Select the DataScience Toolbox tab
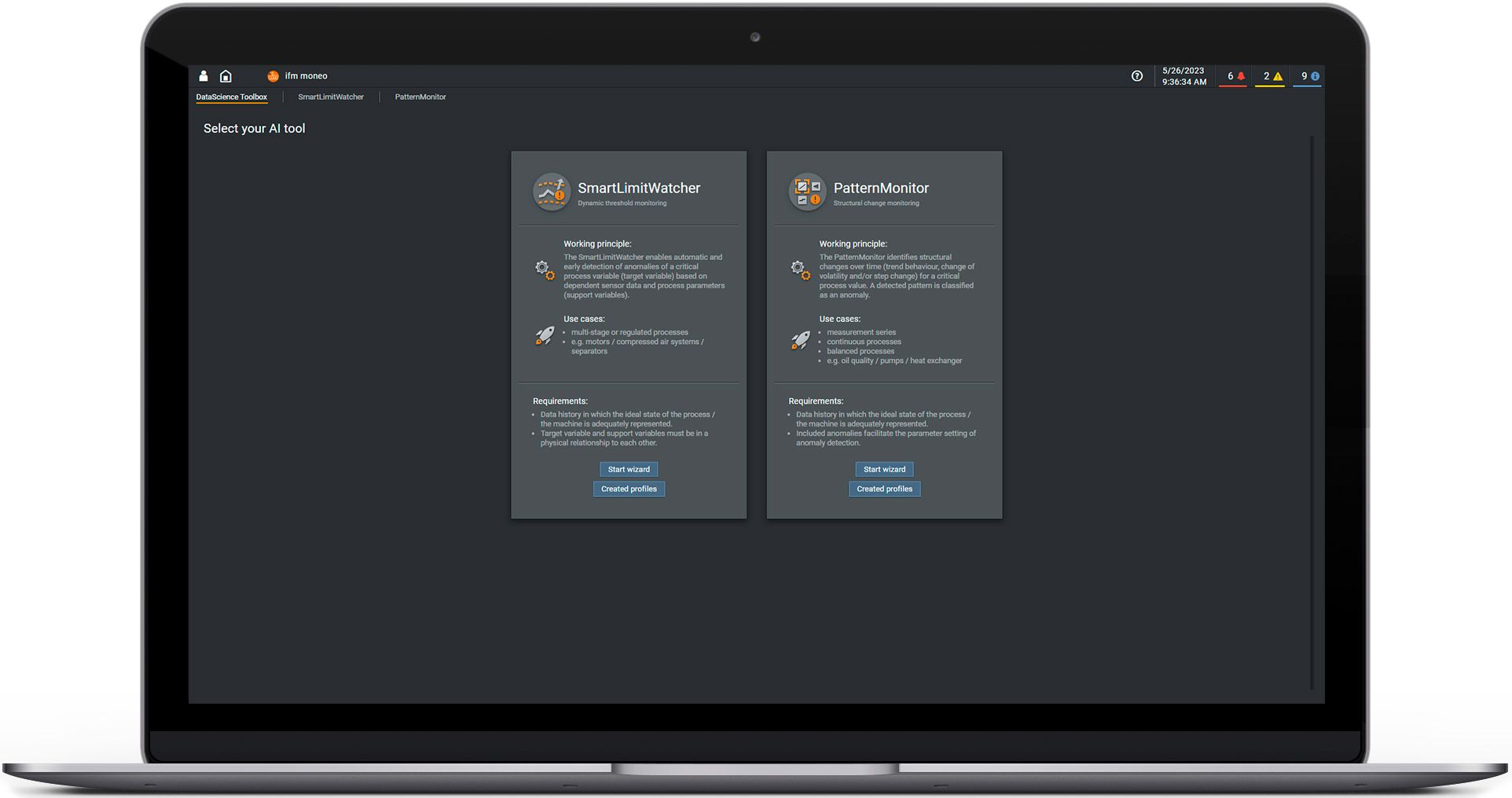 click(232, 97)
